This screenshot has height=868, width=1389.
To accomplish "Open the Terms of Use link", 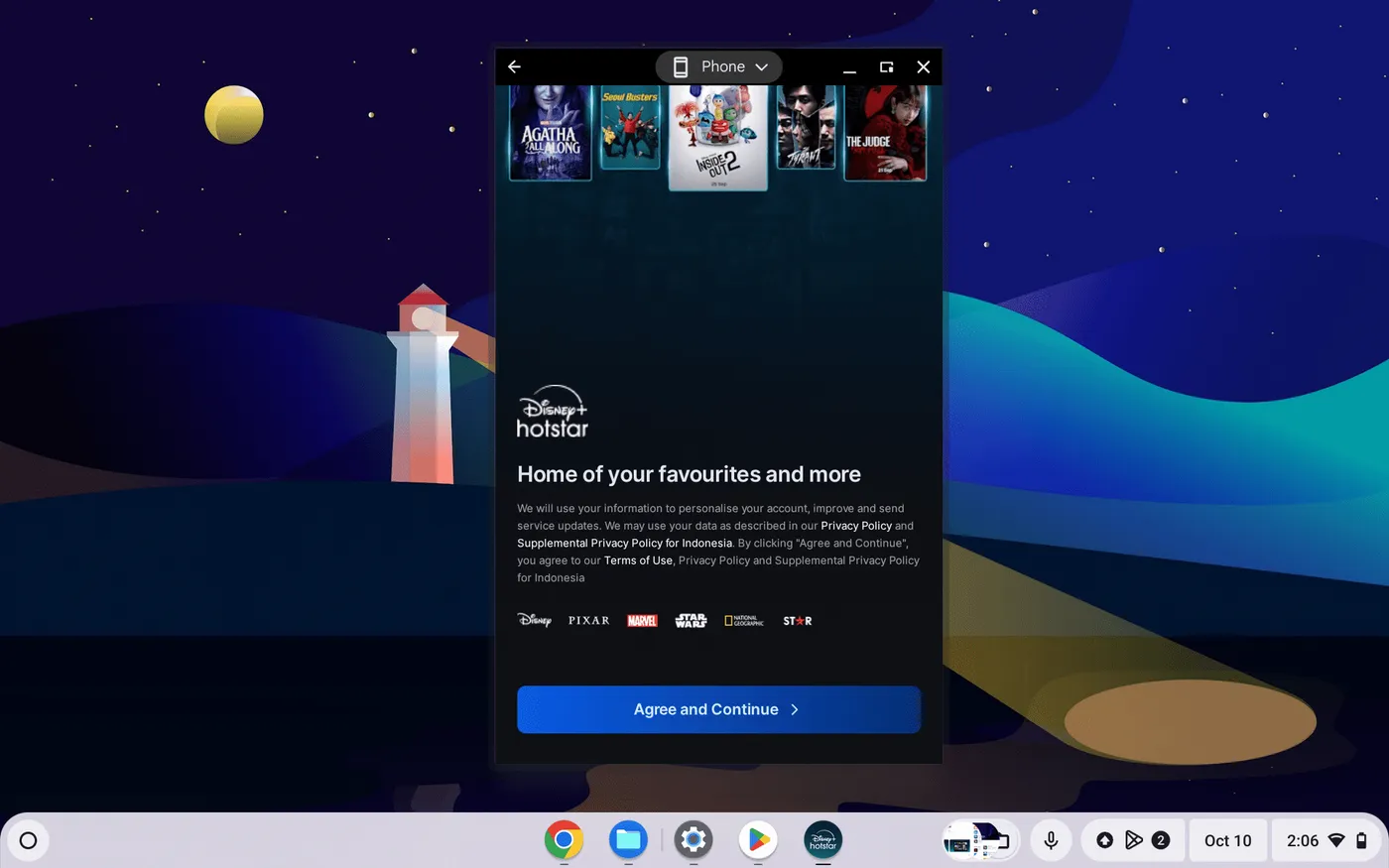I will click(x=638, y=560).
